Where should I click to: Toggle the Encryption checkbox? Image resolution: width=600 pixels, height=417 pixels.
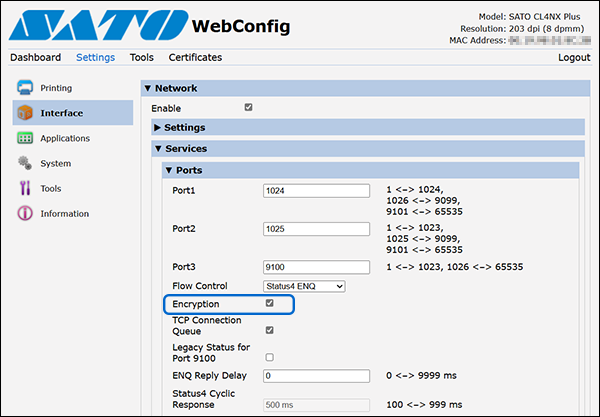coord(268,303)
